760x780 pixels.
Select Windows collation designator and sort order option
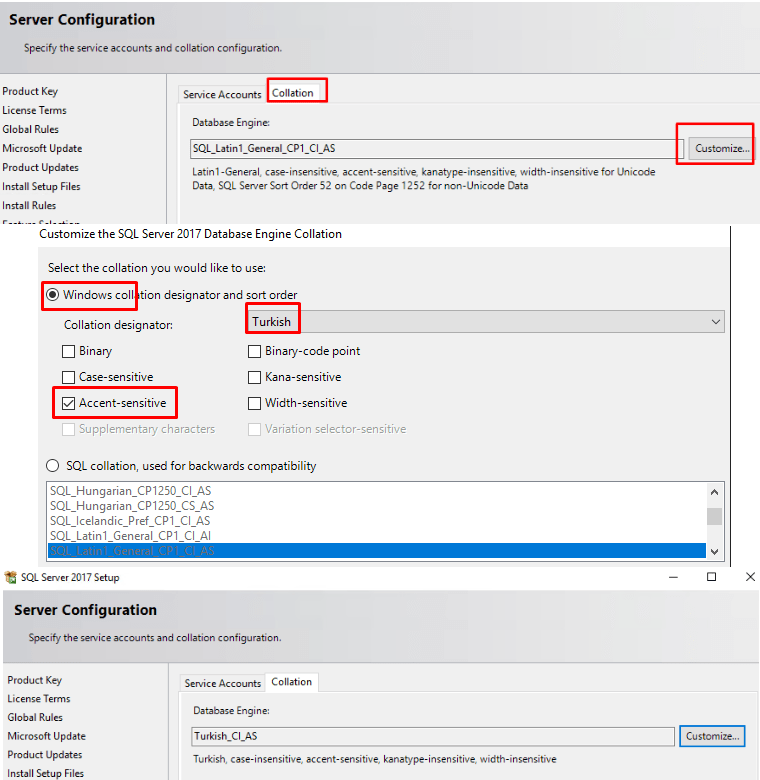(x=53, y=295)
